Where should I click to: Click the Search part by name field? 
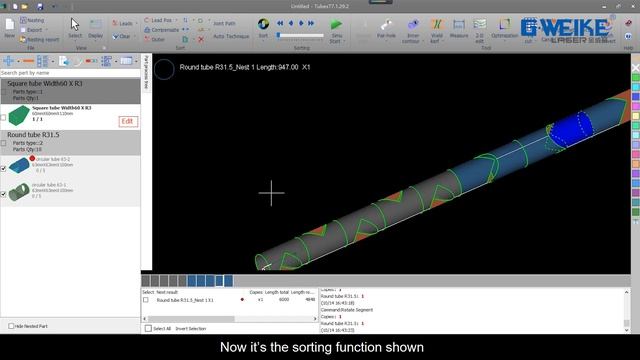coord(70,73)
